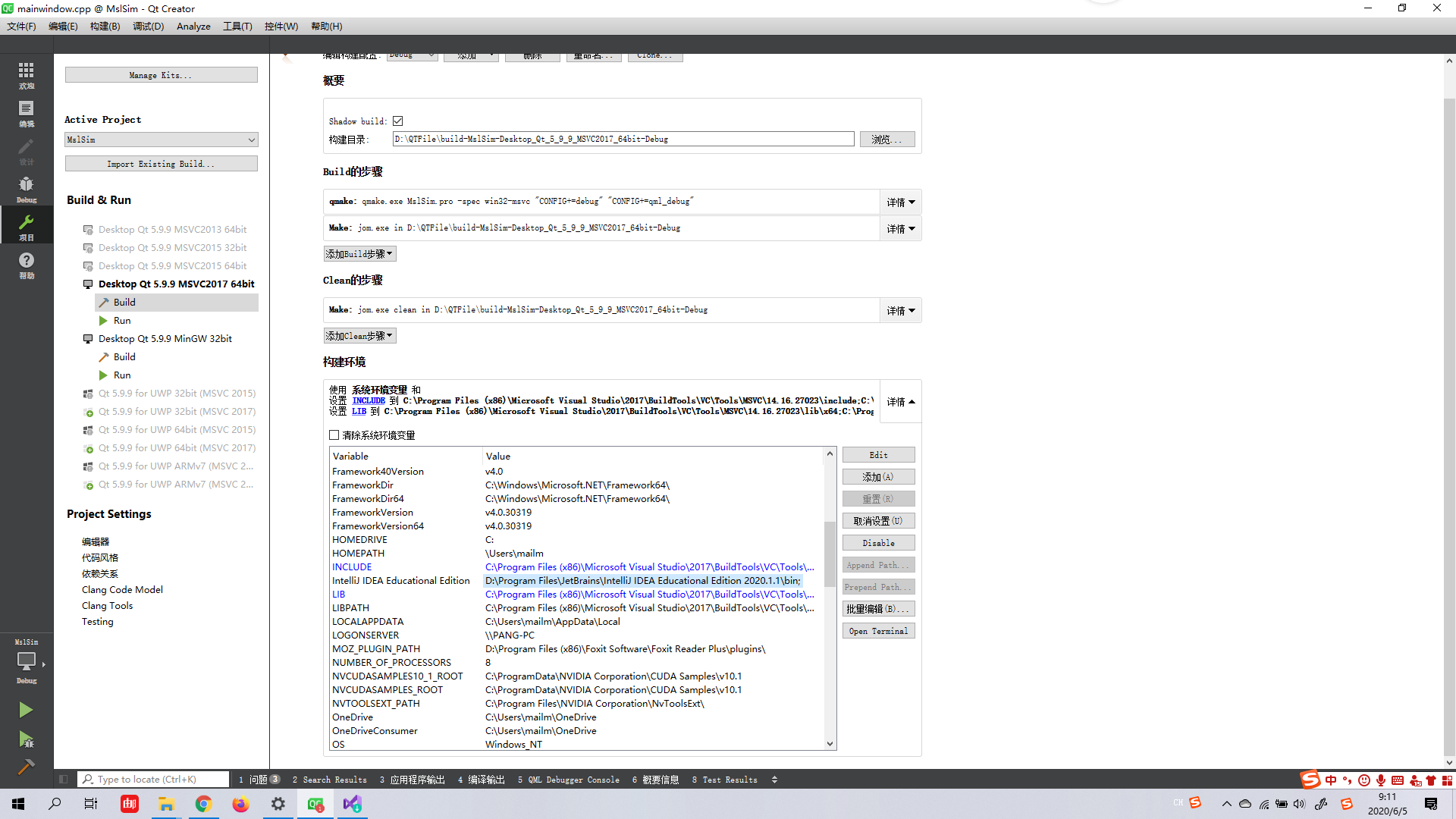Click the green Run button
This screenshot has width=1456, height=819.
pyautogui.click(x=26, y=710)
